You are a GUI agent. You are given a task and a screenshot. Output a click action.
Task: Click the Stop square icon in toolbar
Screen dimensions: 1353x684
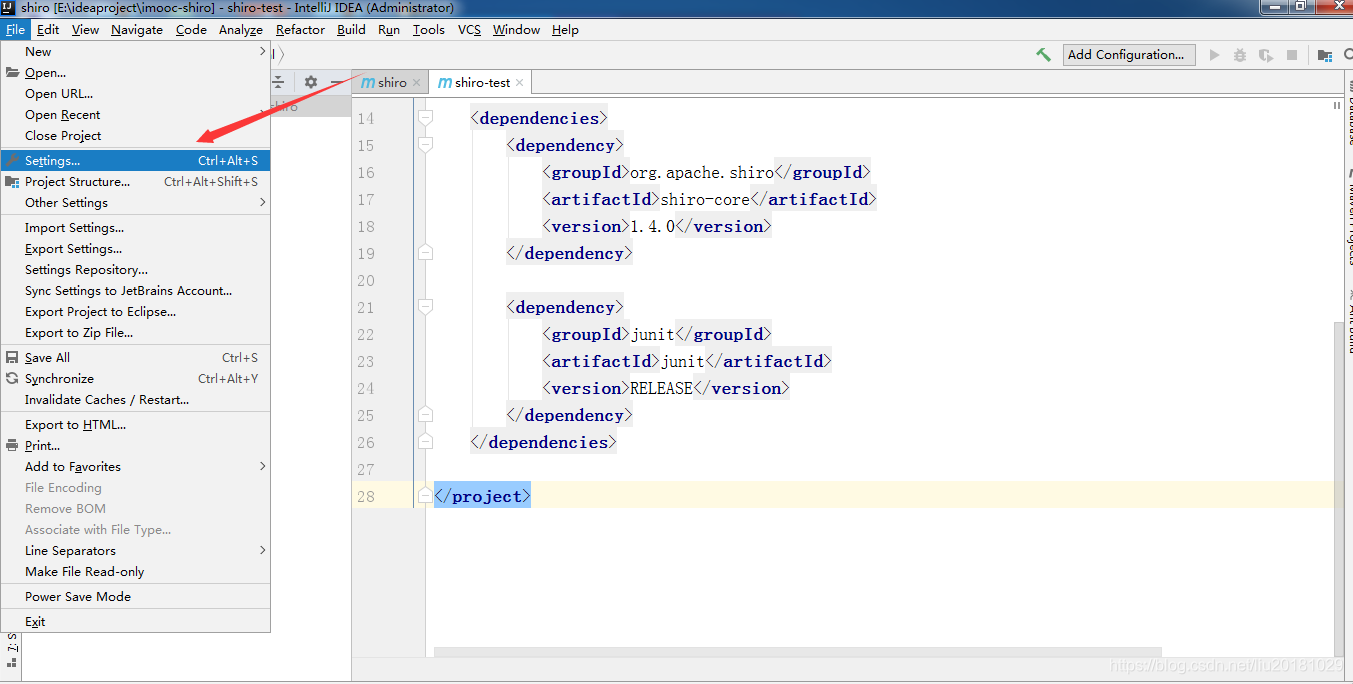(x=1292, y=55)
